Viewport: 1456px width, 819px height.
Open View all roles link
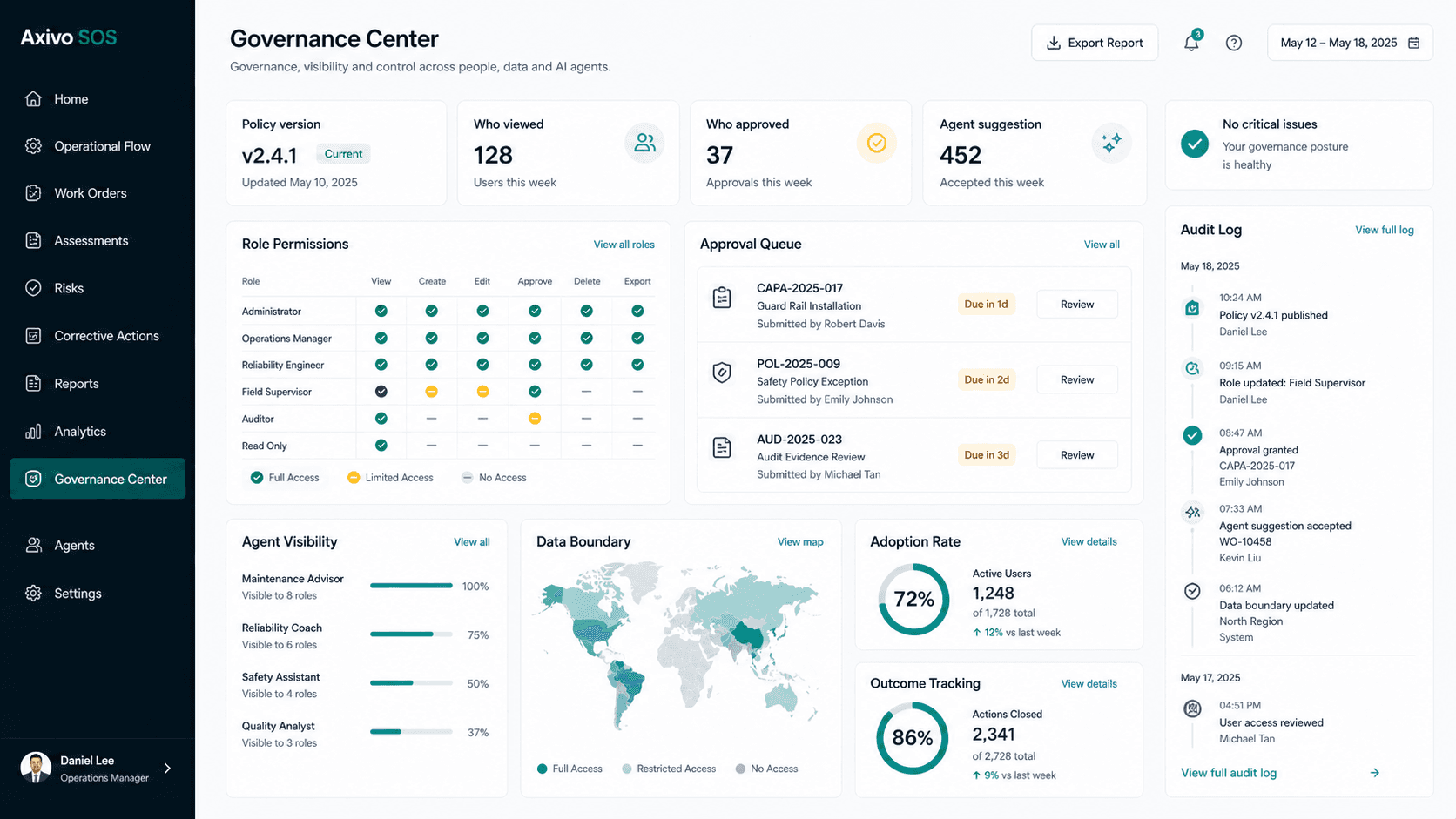click(x=624, y=245)
